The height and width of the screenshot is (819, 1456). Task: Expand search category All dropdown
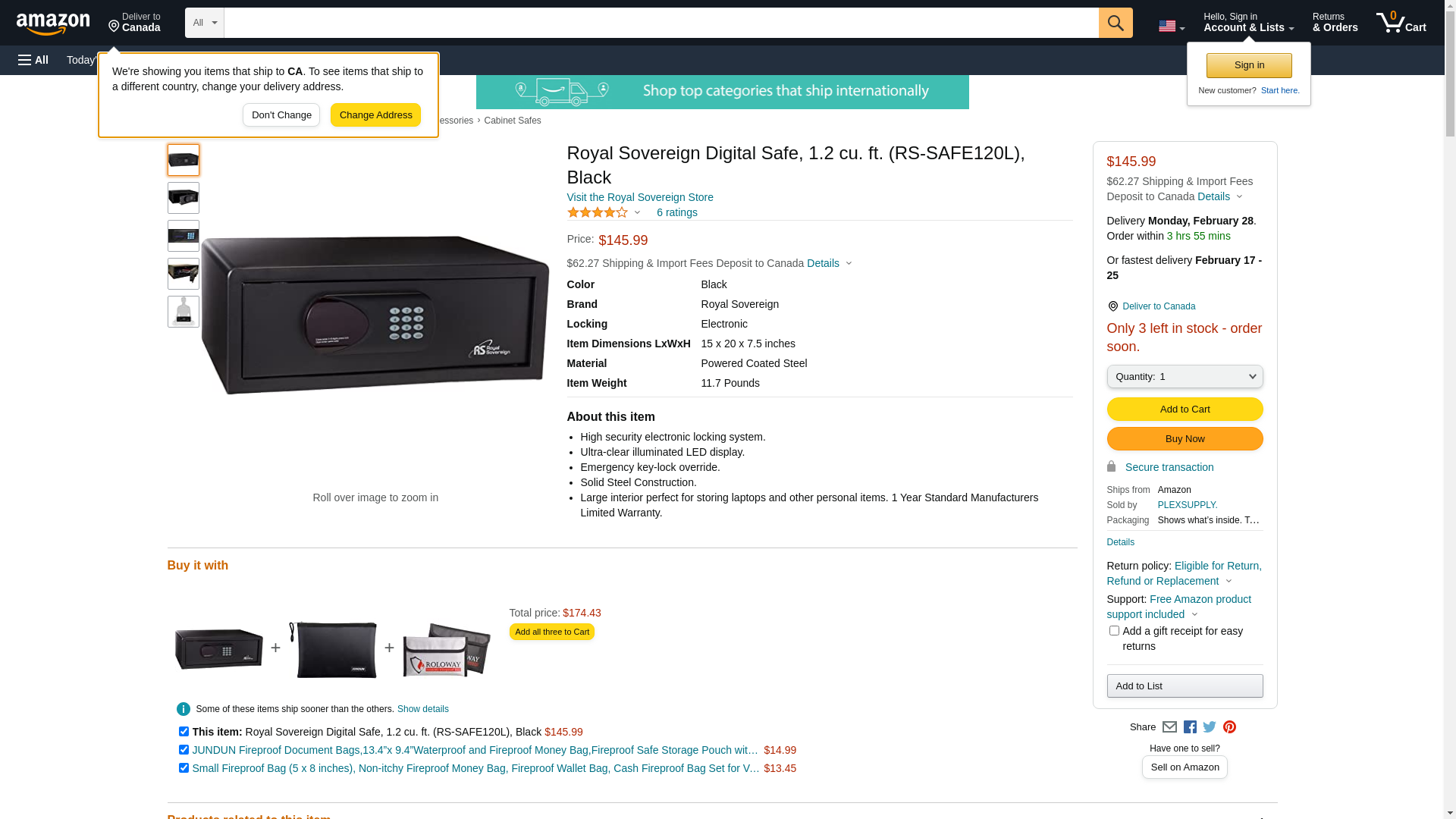(x=204, y=23)
